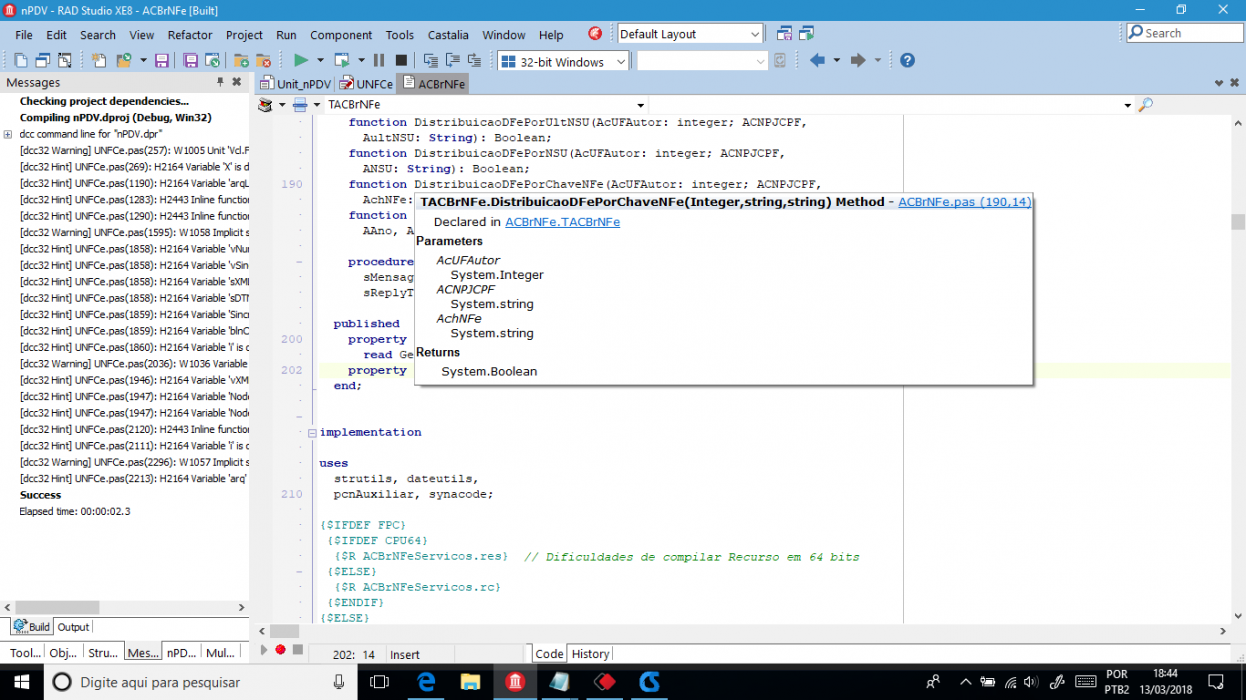Open the method navigation dropdown
1246x700 pixels.
click(1128, 105)
